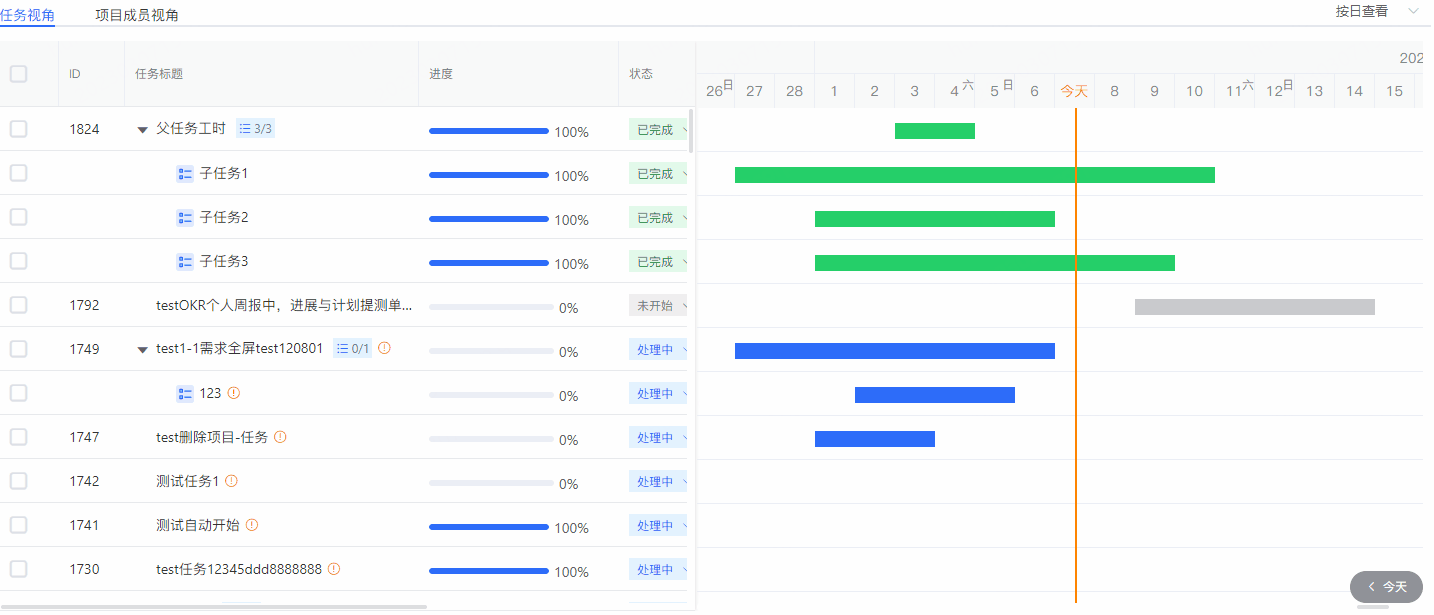Click the 状态 column header
1434x615 pixels.
coord(641,74)
